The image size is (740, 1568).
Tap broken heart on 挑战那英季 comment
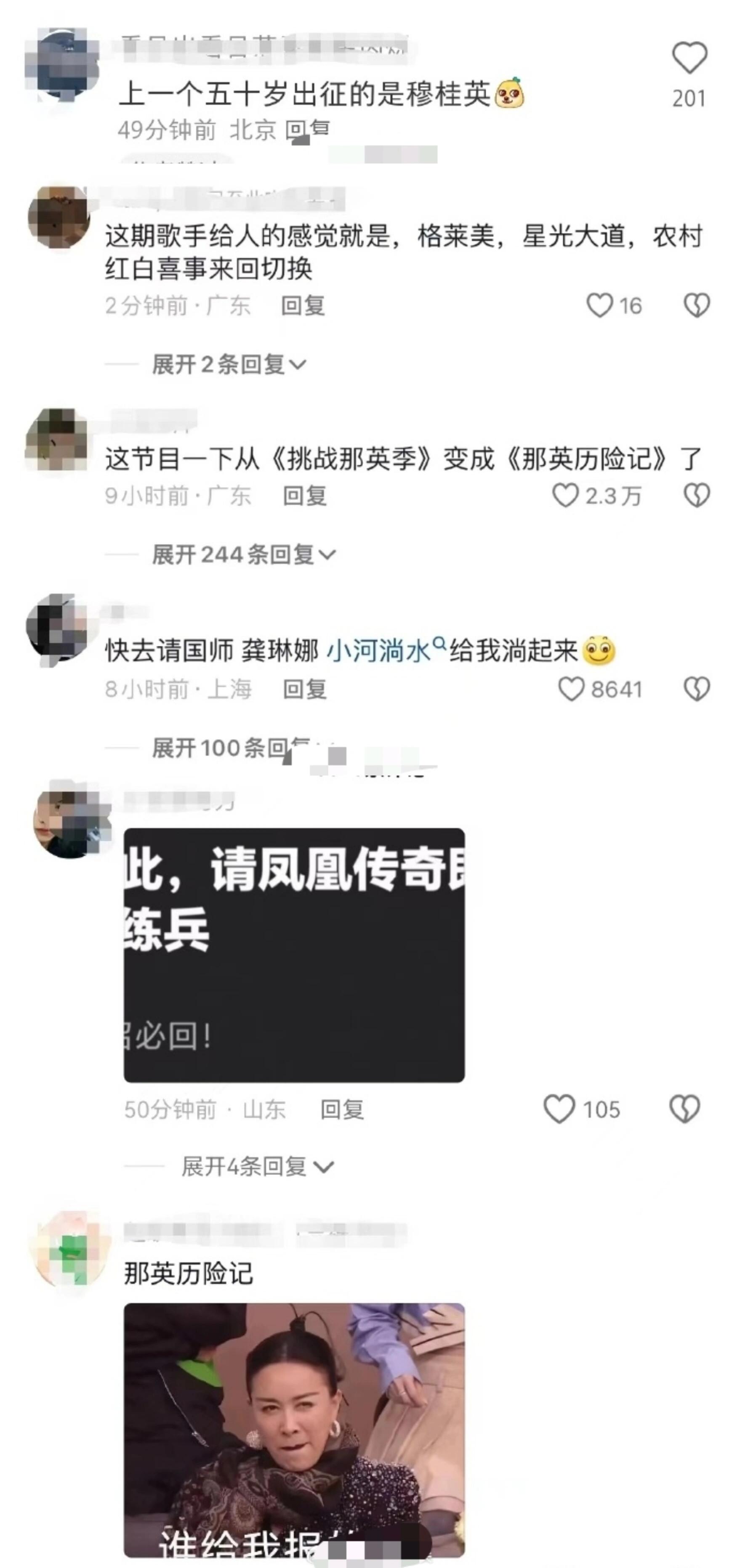coord(696,496)
